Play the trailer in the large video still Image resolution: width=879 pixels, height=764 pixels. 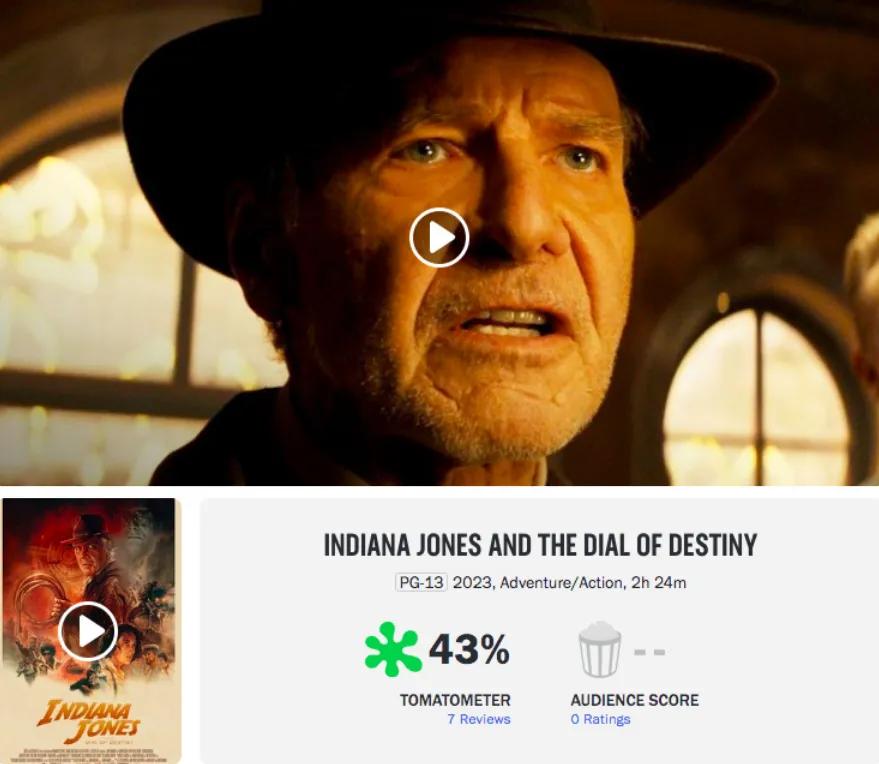pos(439,238)
